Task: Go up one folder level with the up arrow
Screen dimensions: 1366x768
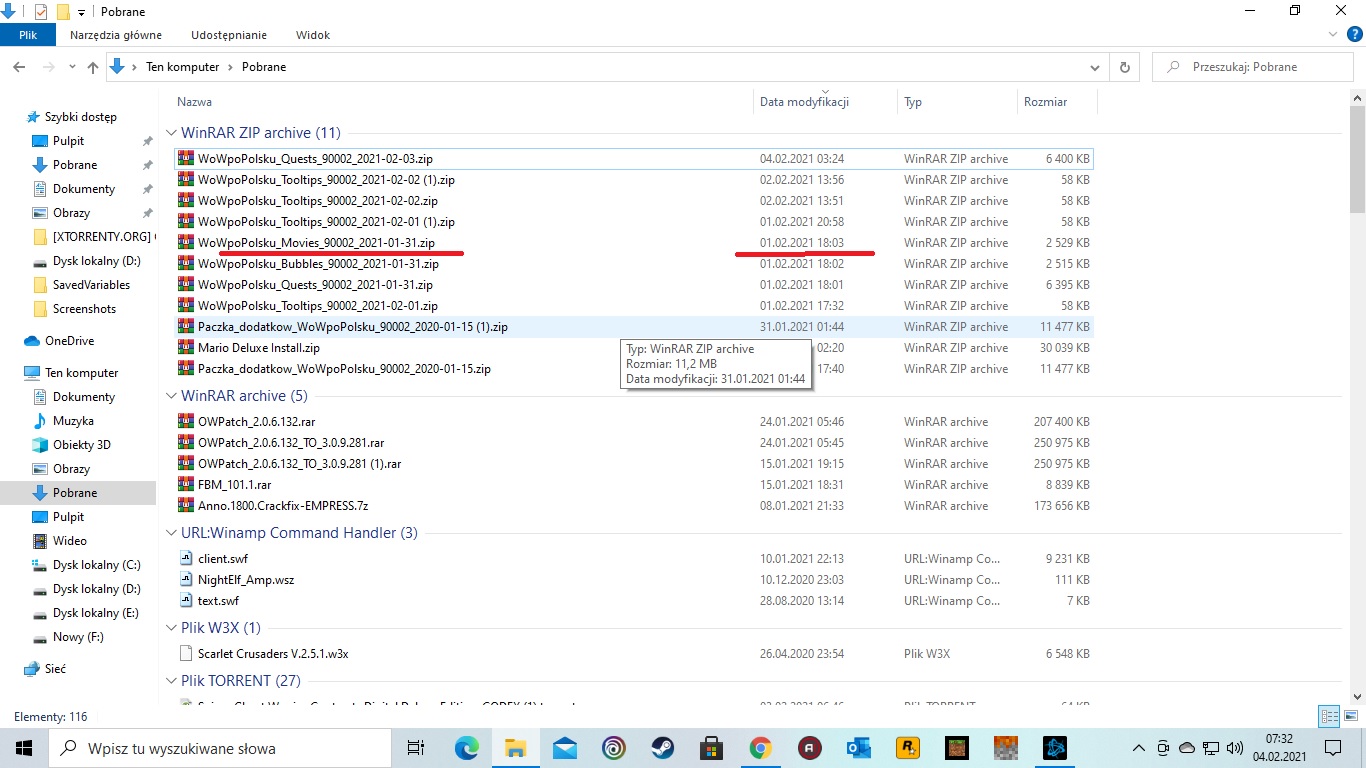Action: (93, 67)
